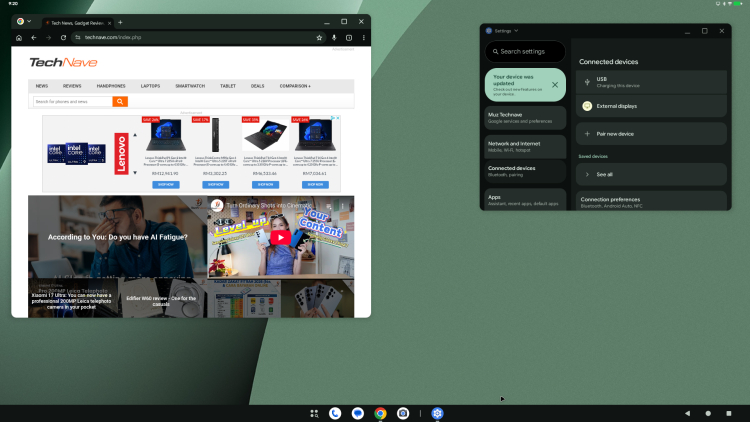The image size is (750, 422).
Task: Click the Chrome home icon
Action: [x=19, y=37]
